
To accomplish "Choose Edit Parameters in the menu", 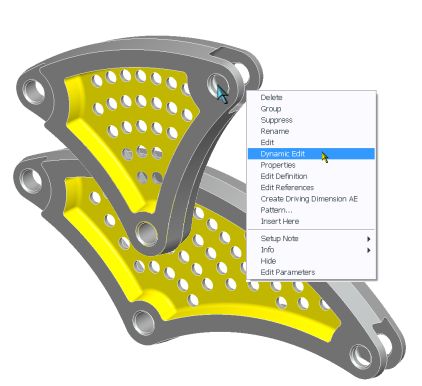I will (x=288, y=272).
